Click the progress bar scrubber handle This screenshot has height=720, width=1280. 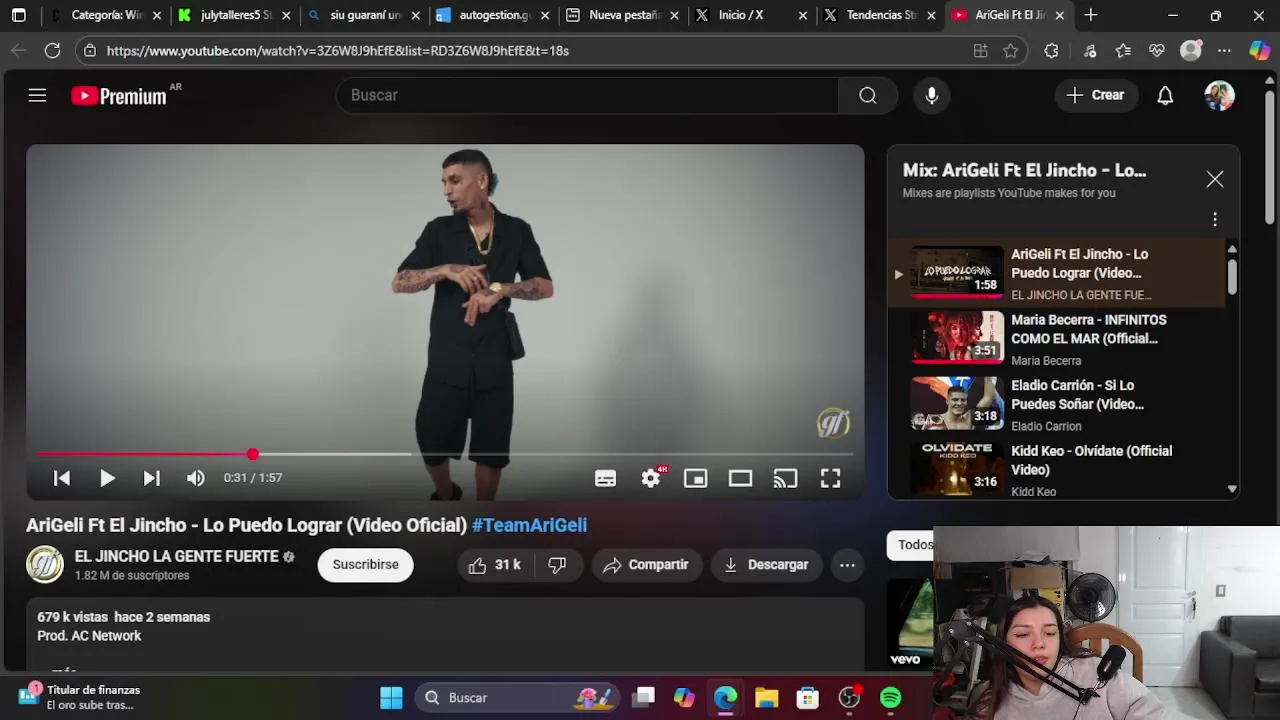coord(253,454)
